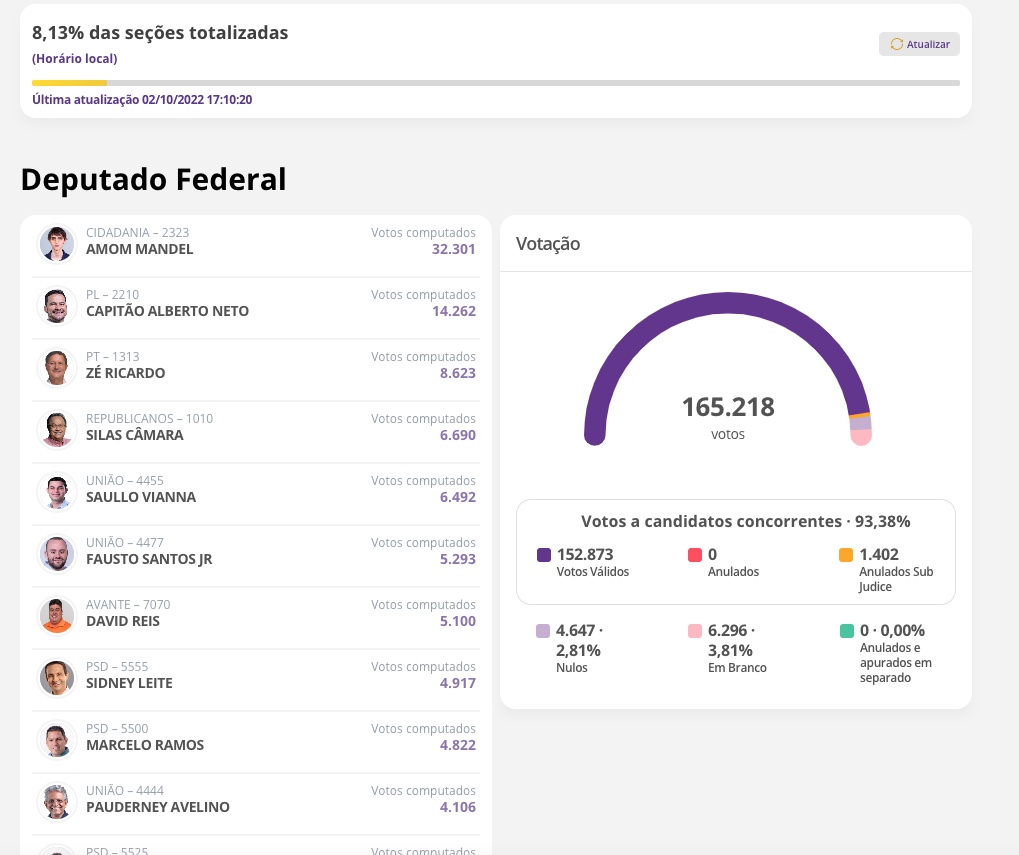Viewport: 1019px width, 855px height.
Task: Click Zé Ricardo's profile picture
Action: [57, 367]
